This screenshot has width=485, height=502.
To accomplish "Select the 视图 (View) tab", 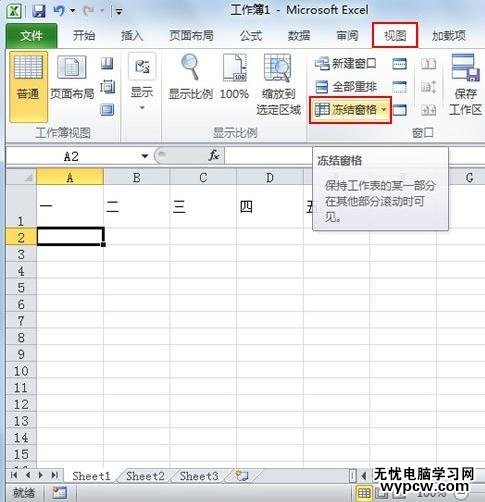I will tap(395, 35).
